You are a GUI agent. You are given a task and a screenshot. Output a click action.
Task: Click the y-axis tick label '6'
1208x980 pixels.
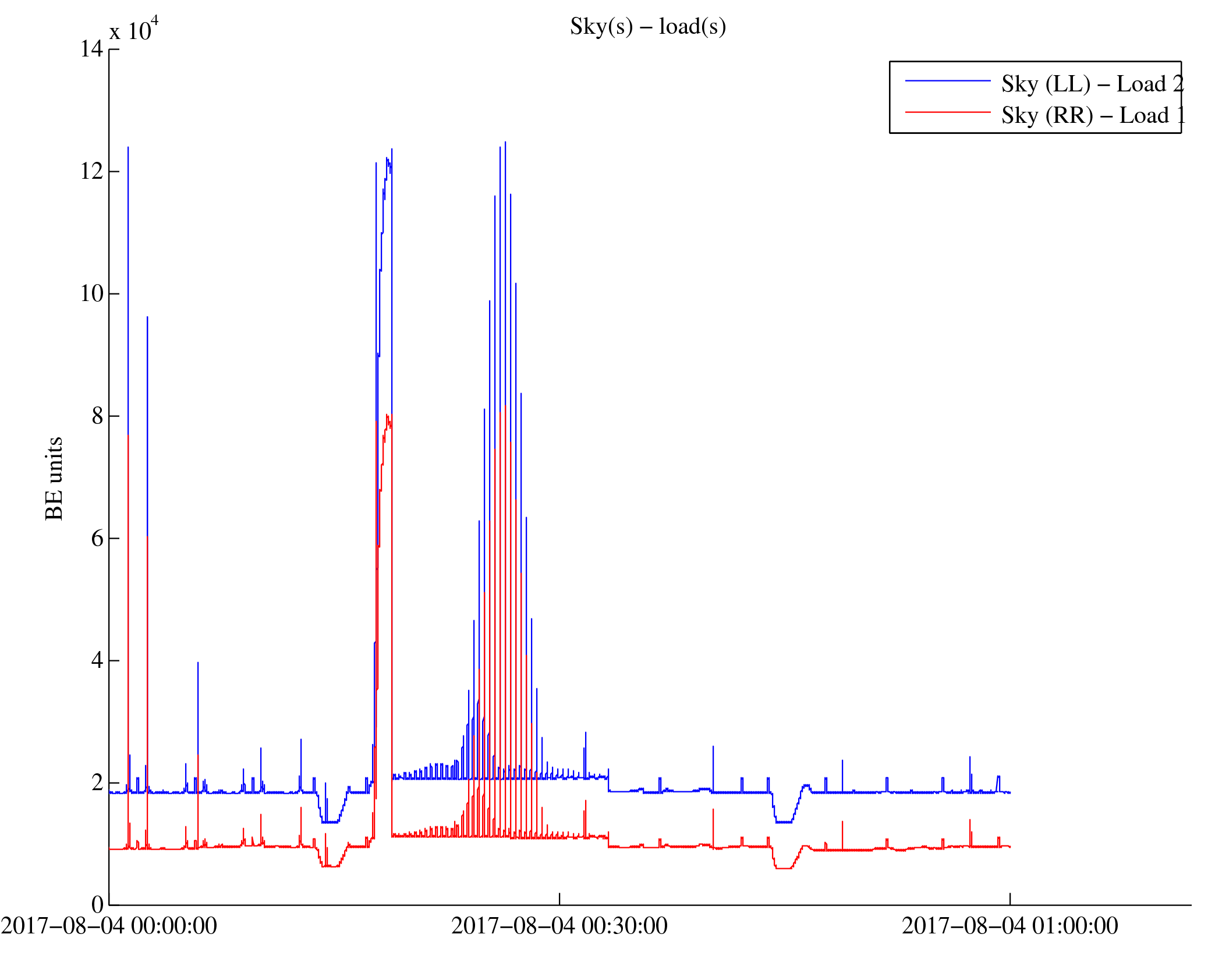(x=97, y=538)
